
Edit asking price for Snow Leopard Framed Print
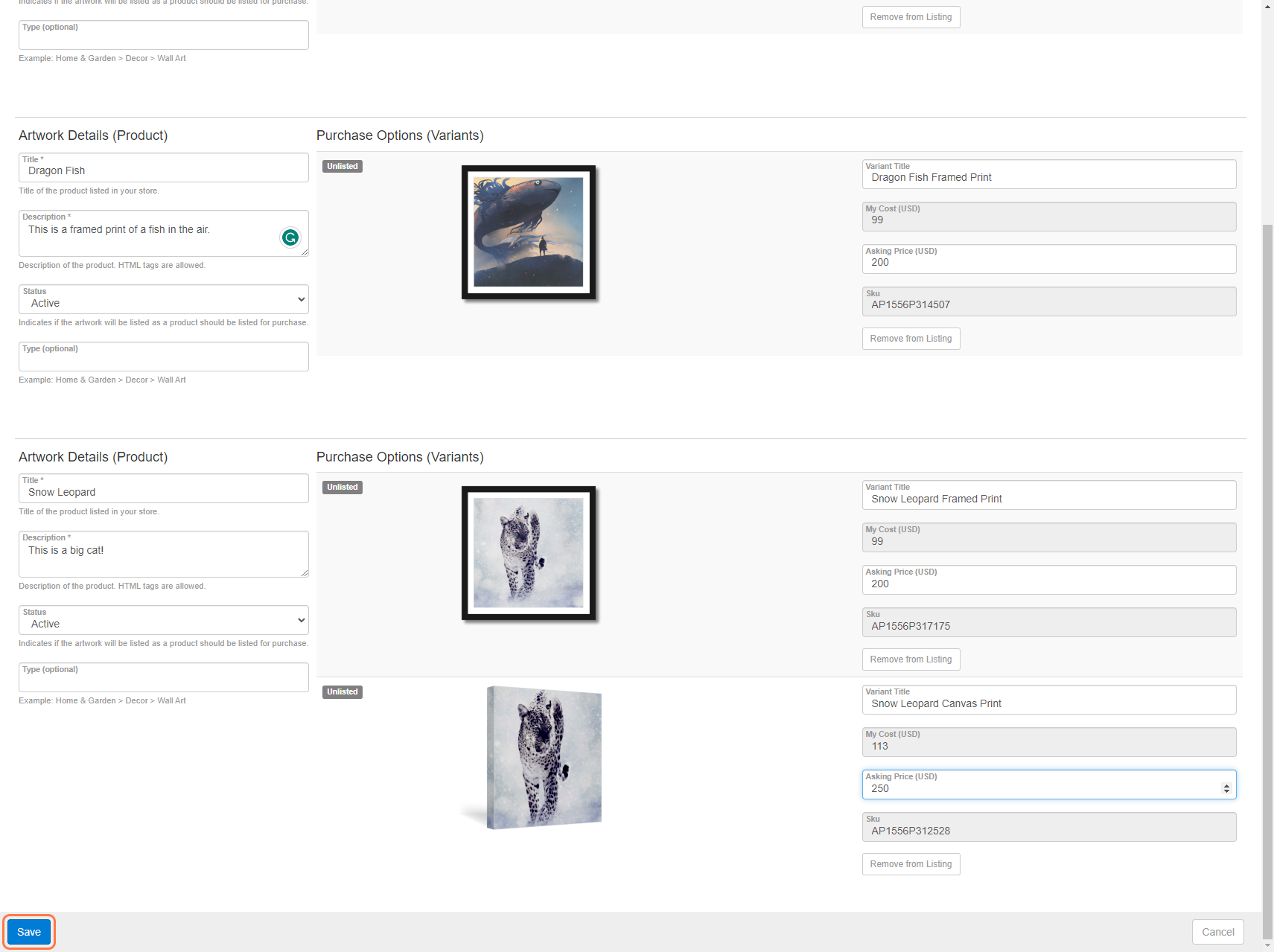(x=1049, y=580)
